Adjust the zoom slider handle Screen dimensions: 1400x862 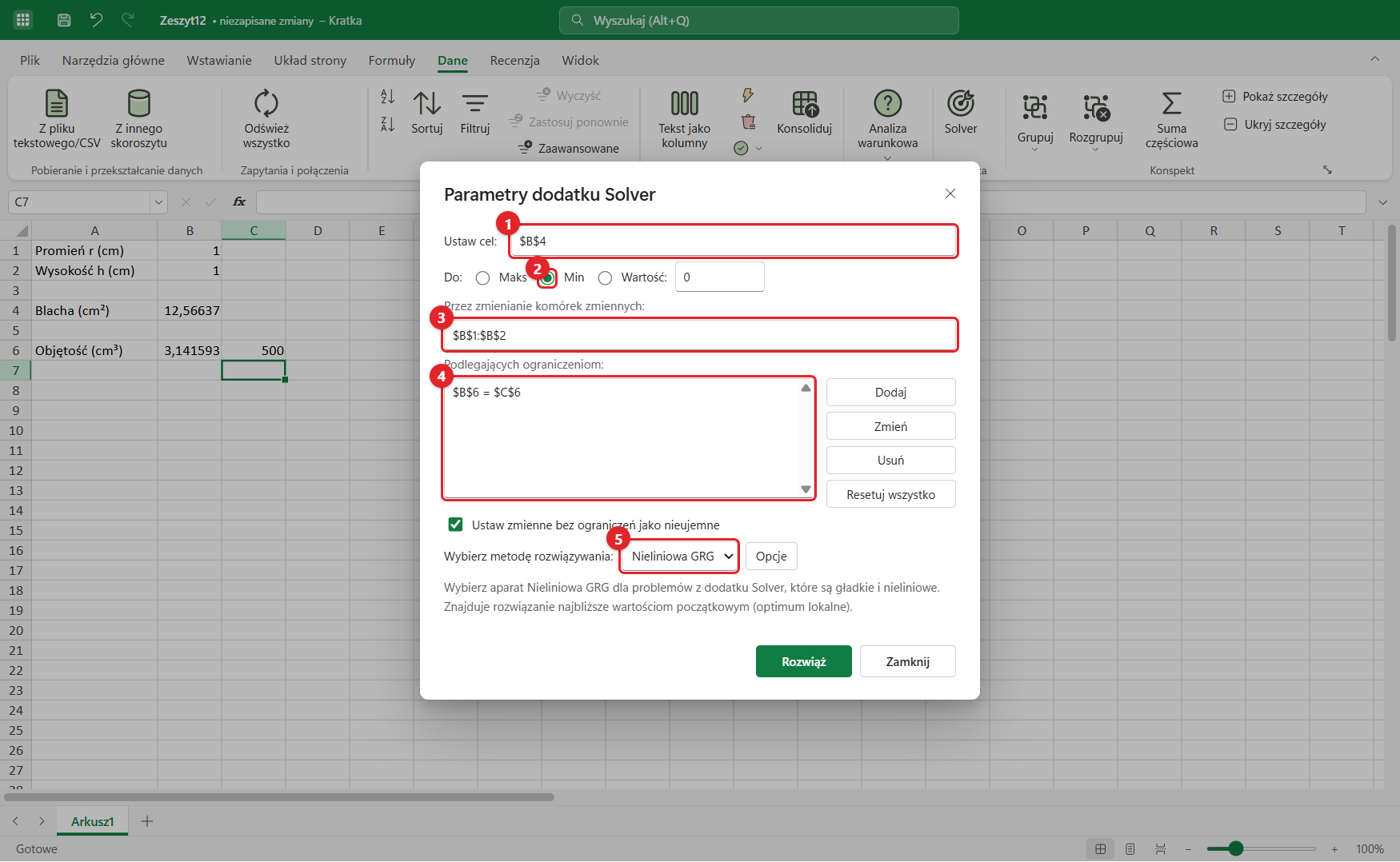point(1235,848)
